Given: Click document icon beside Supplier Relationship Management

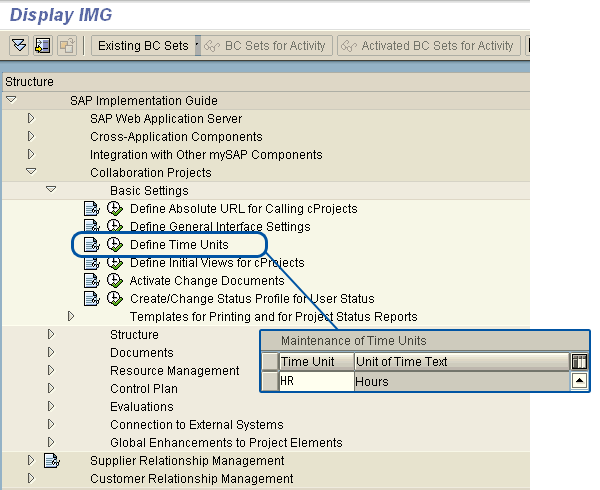Looking at the screenshot, I should [52, 460].
